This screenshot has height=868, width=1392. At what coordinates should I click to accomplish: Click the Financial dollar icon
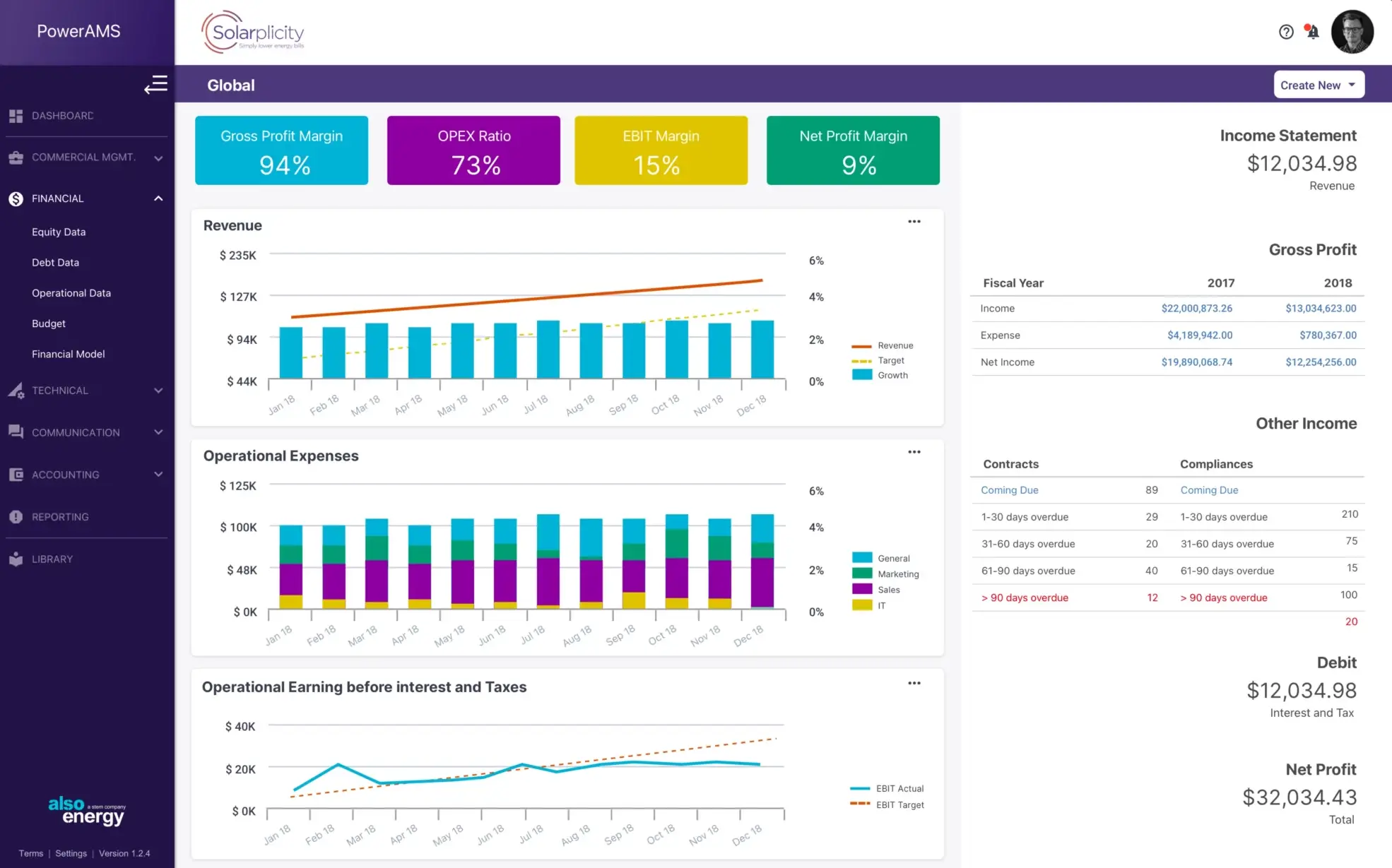tap(16, 198)
